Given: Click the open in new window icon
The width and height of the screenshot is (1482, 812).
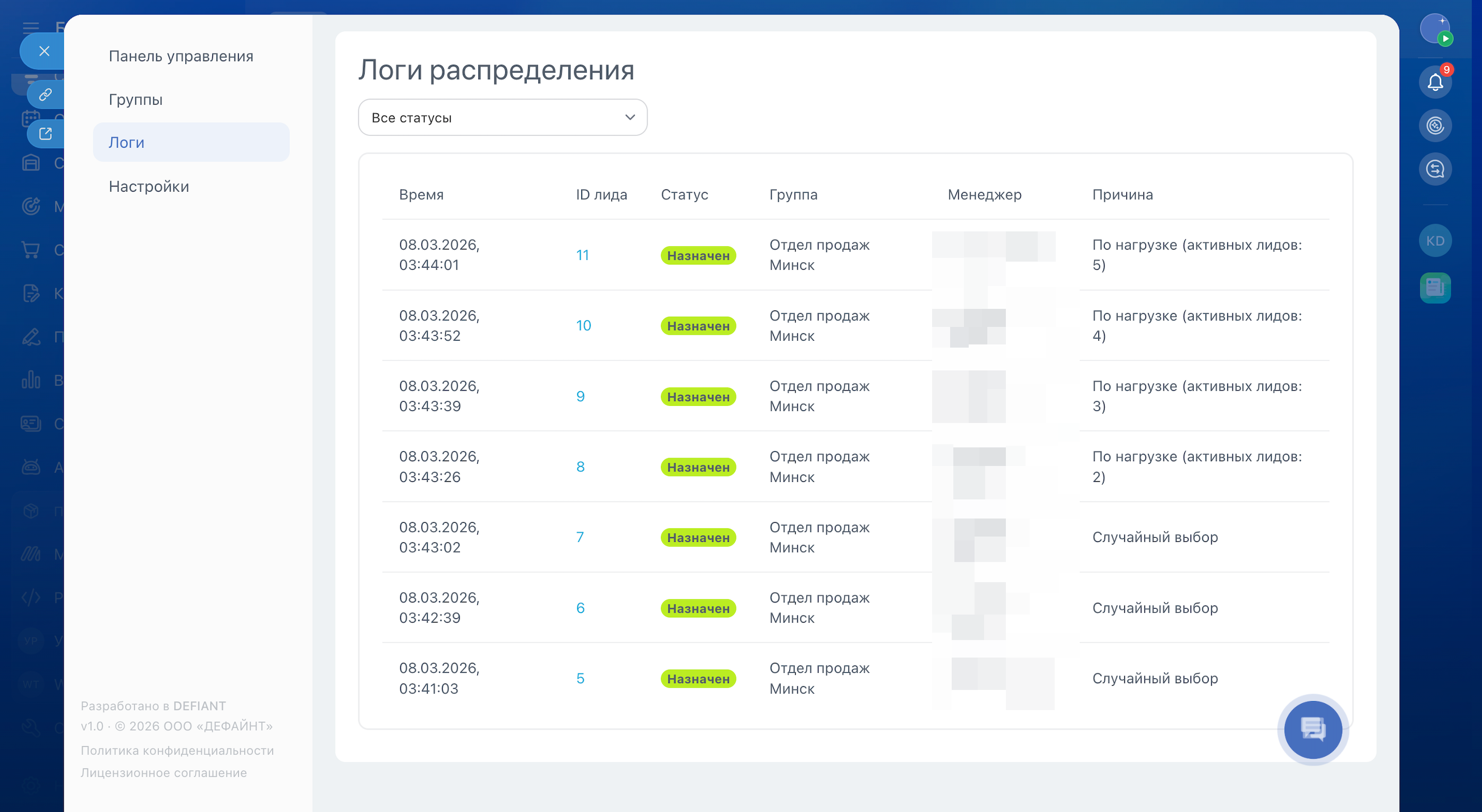Looking at the screenshot, I should click(46, 134).
